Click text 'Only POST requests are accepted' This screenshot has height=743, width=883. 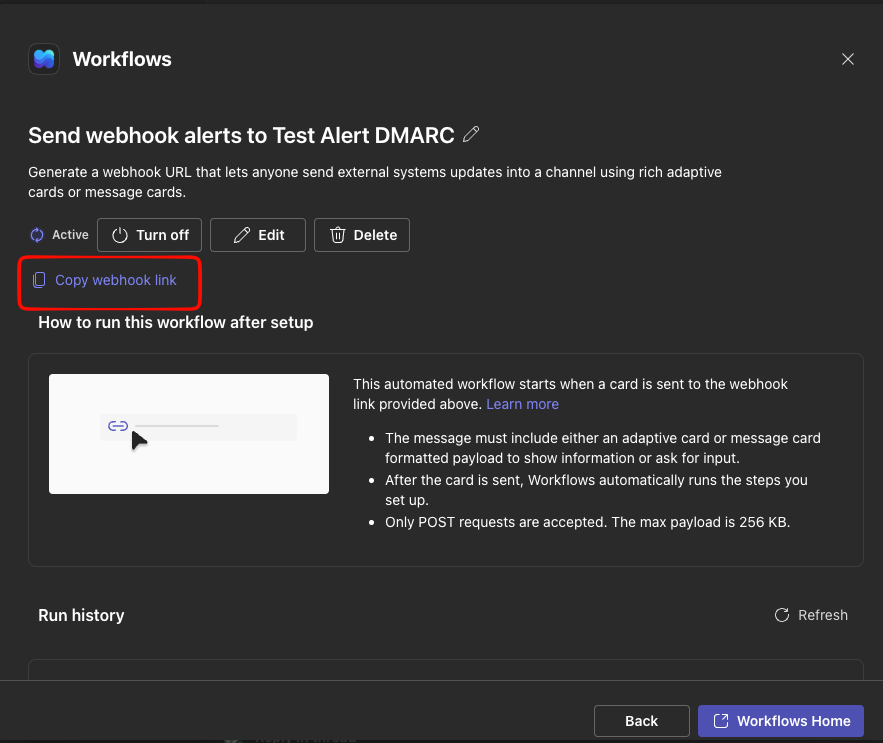tap(496, 522)
